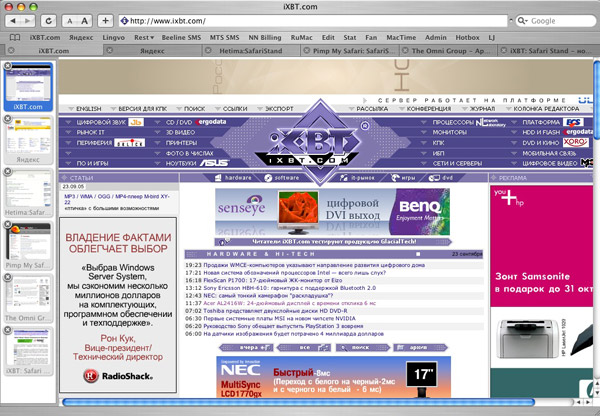Screen dimensions: 600x416
Task: Open news about Sony Ericsson HBH-610
Action: (290, 288)
